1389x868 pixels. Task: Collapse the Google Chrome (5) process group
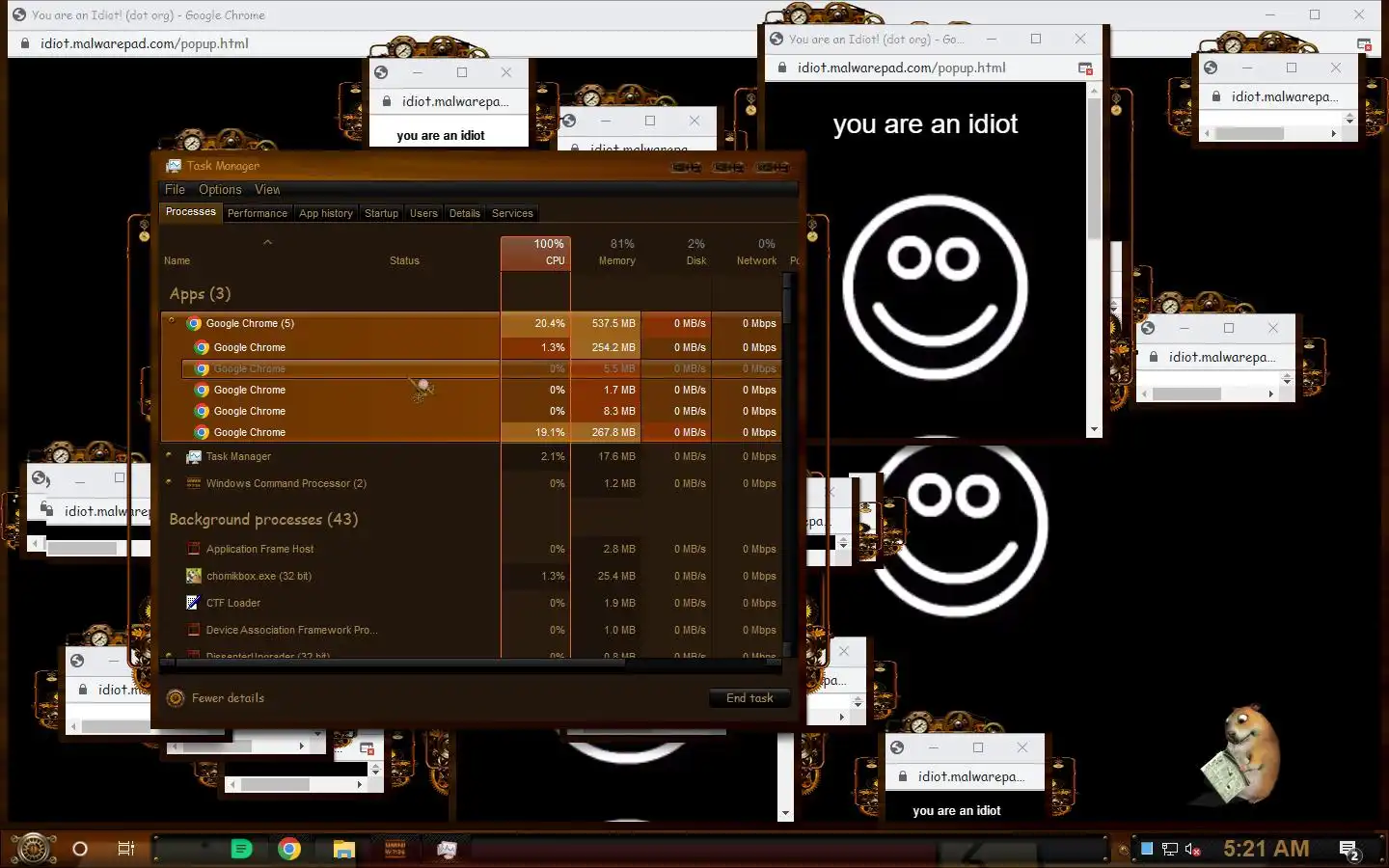[172, 322]
